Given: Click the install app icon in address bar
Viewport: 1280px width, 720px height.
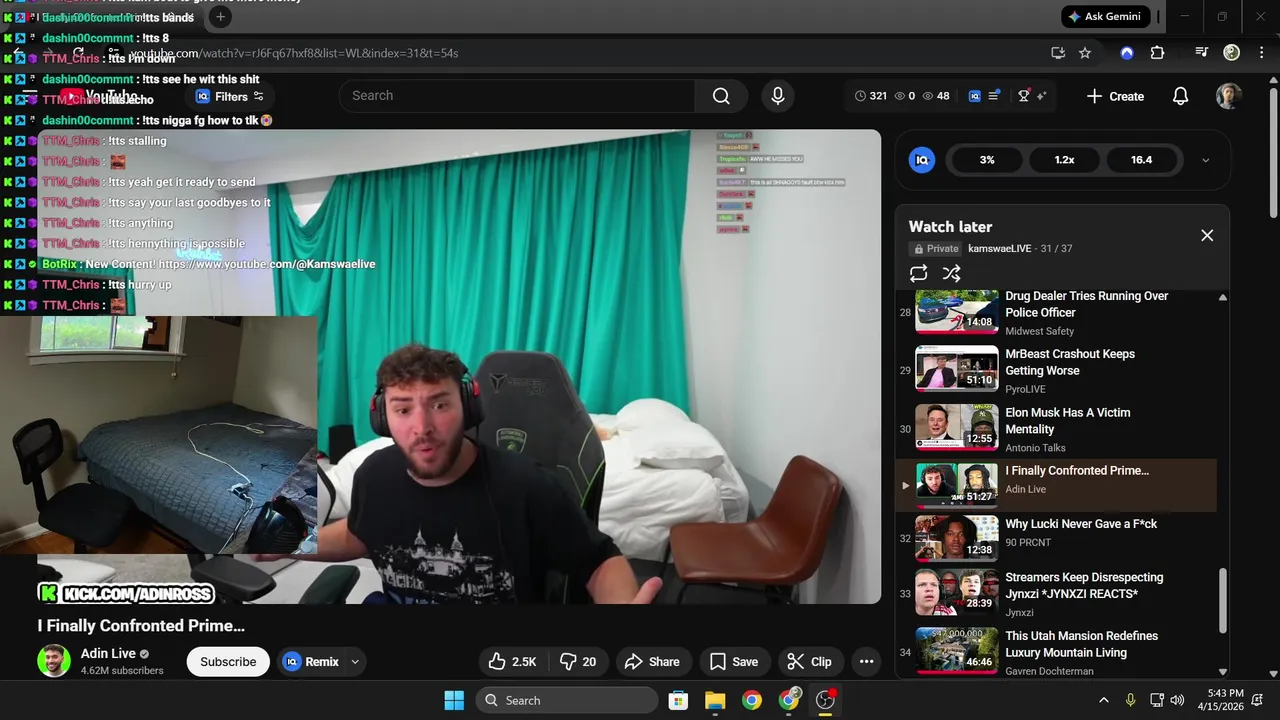Looking at the screenshot, I should pyautogui.click(x=1058, y=53).
